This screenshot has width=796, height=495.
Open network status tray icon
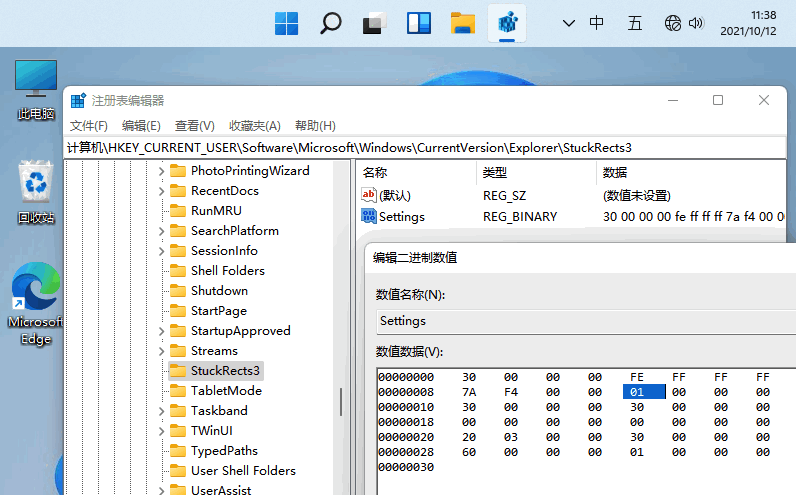[x=673, y=23]
